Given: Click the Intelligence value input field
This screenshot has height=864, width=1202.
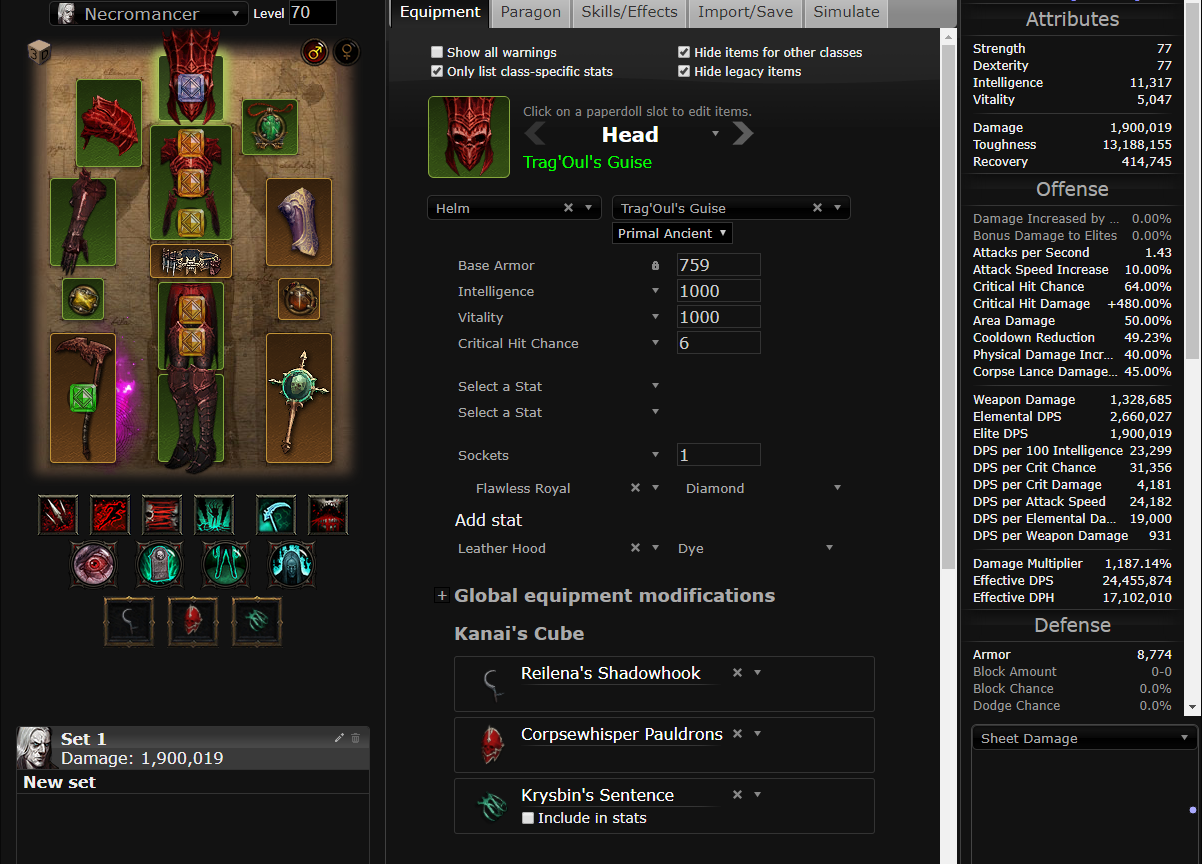Looking at the screenshot, I should [x=718, y=291].
